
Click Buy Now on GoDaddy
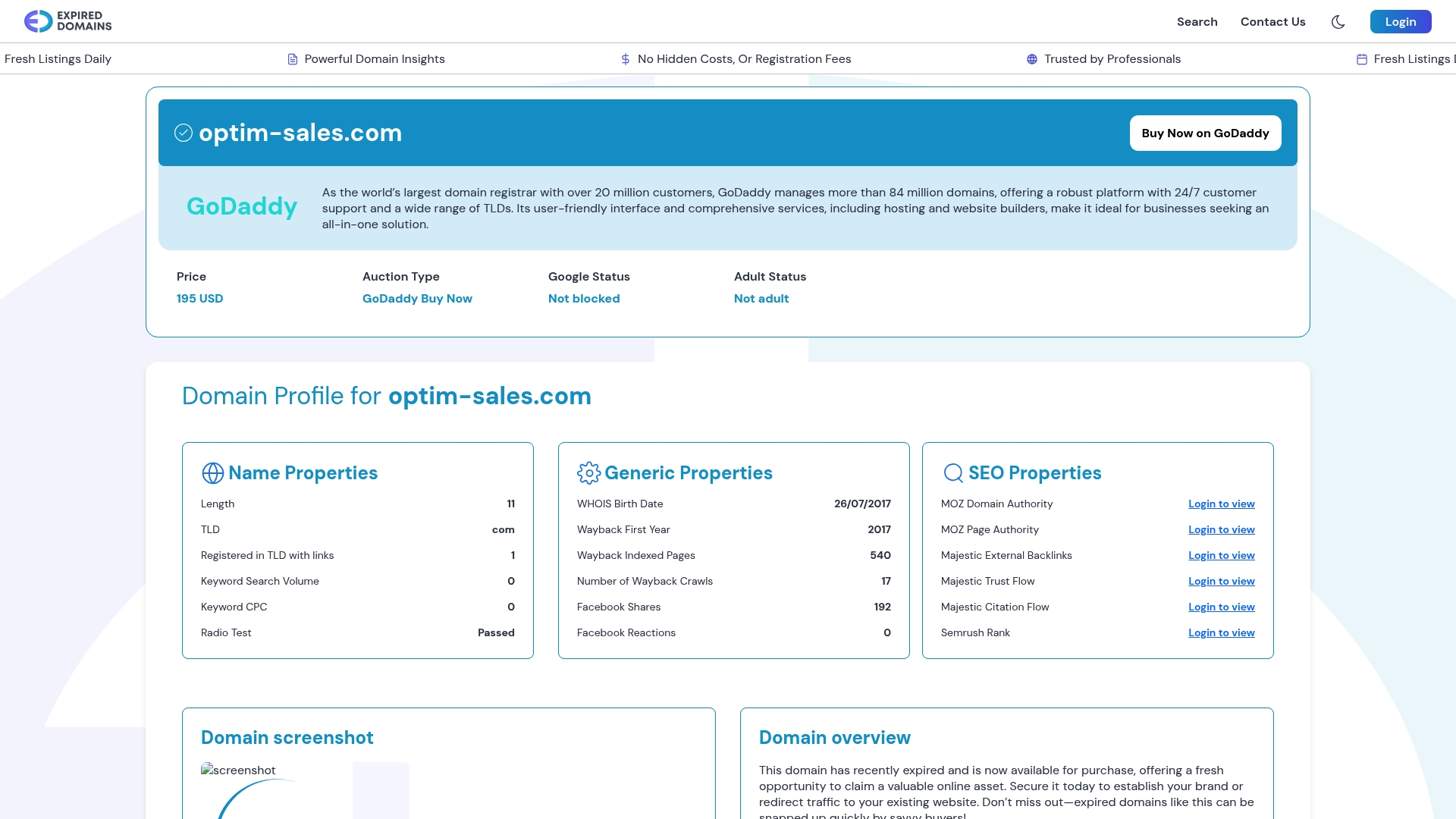1205,133
